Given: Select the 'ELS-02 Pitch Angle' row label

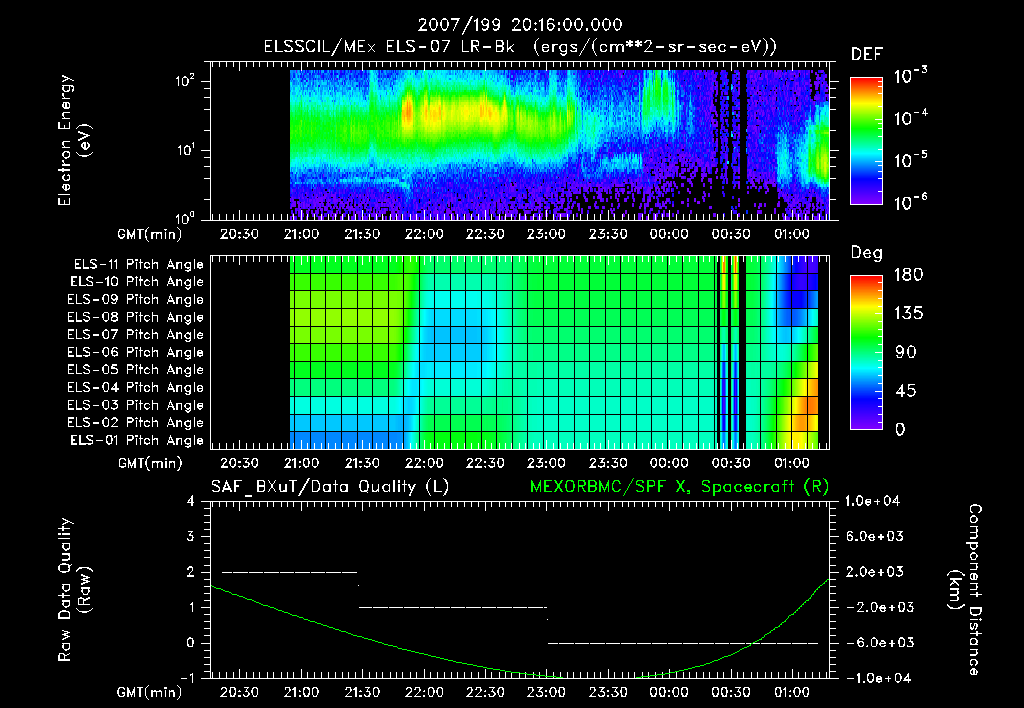Looking at the screenshot, I should (135, 423).
